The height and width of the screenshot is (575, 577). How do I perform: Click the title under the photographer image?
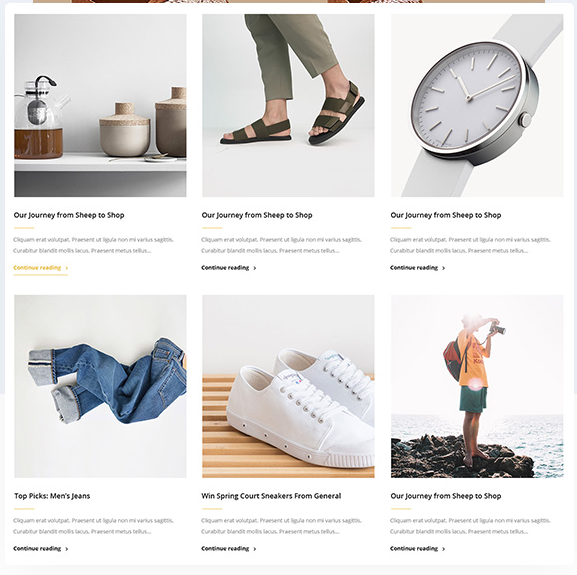tap(446, 496)
